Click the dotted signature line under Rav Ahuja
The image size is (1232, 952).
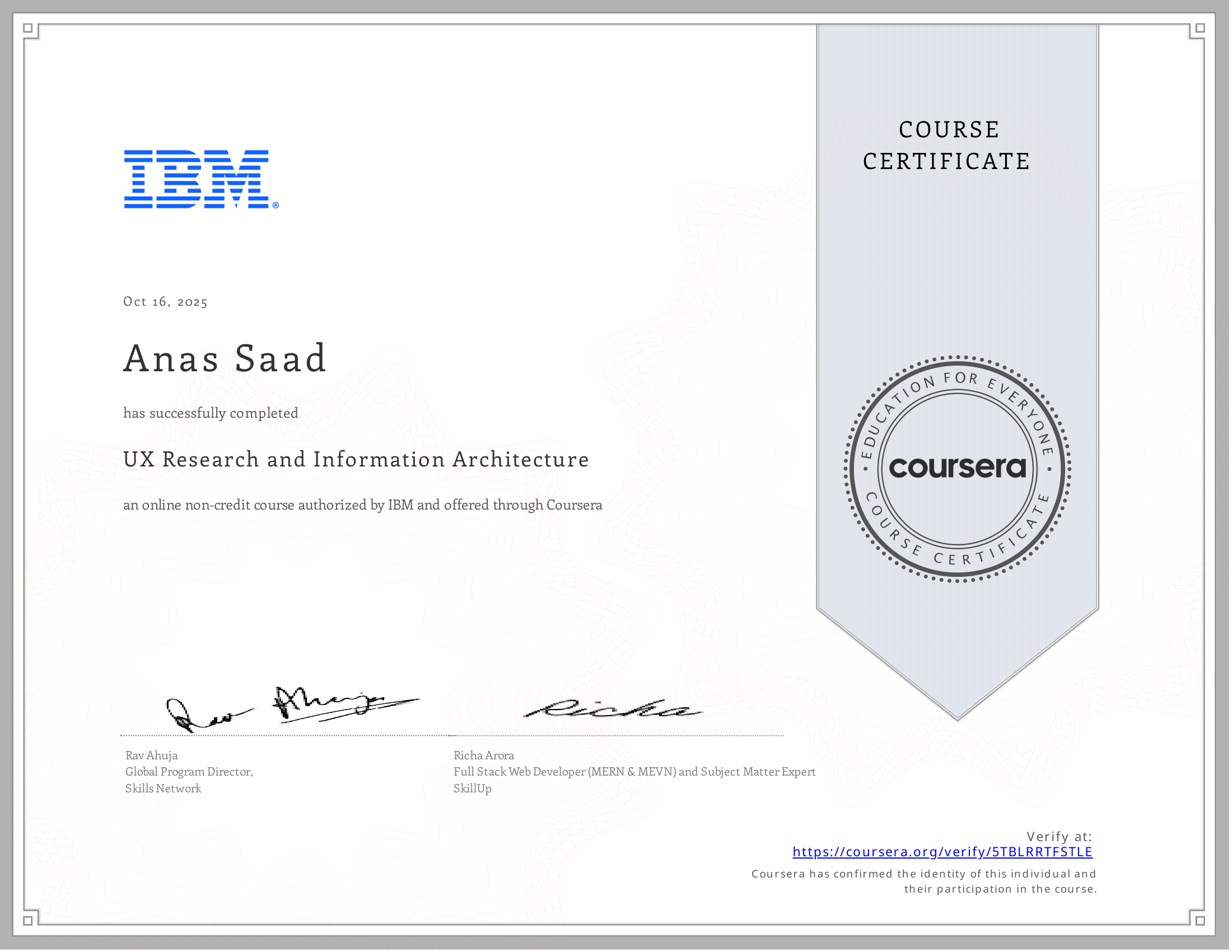(282, 736)
